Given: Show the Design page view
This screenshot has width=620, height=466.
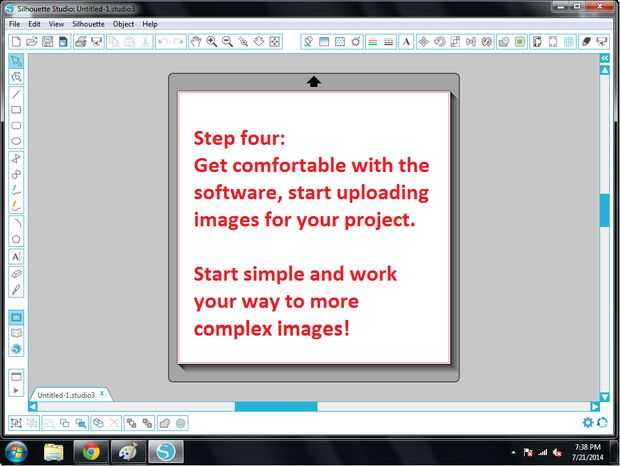Looking at the screenshot, I should pos(16,317).
